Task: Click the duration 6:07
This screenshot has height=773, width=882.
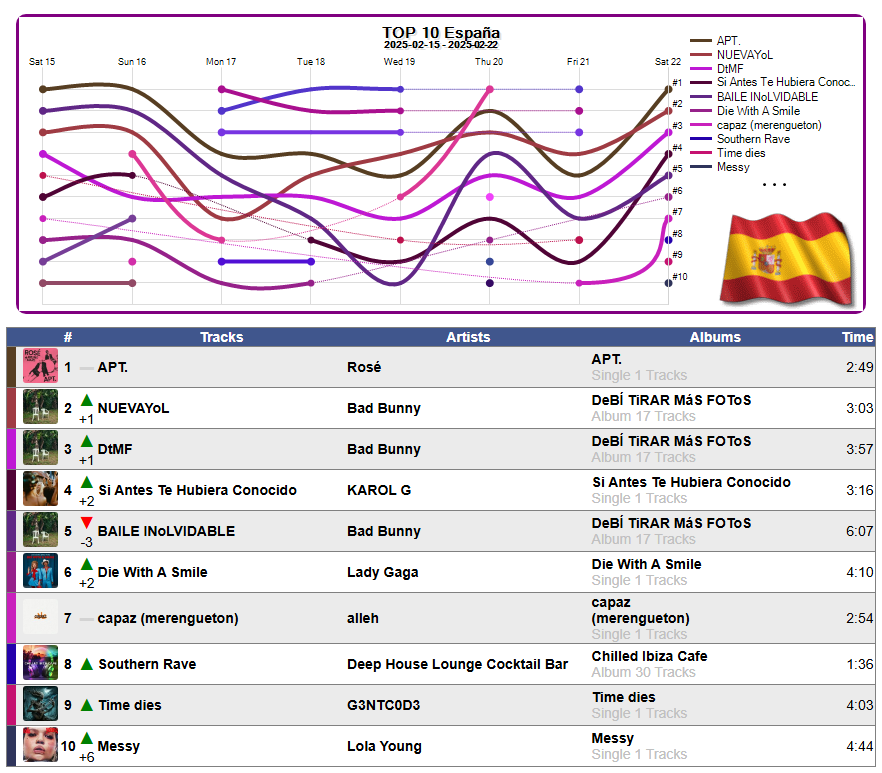Action: (x=860, y=531)
